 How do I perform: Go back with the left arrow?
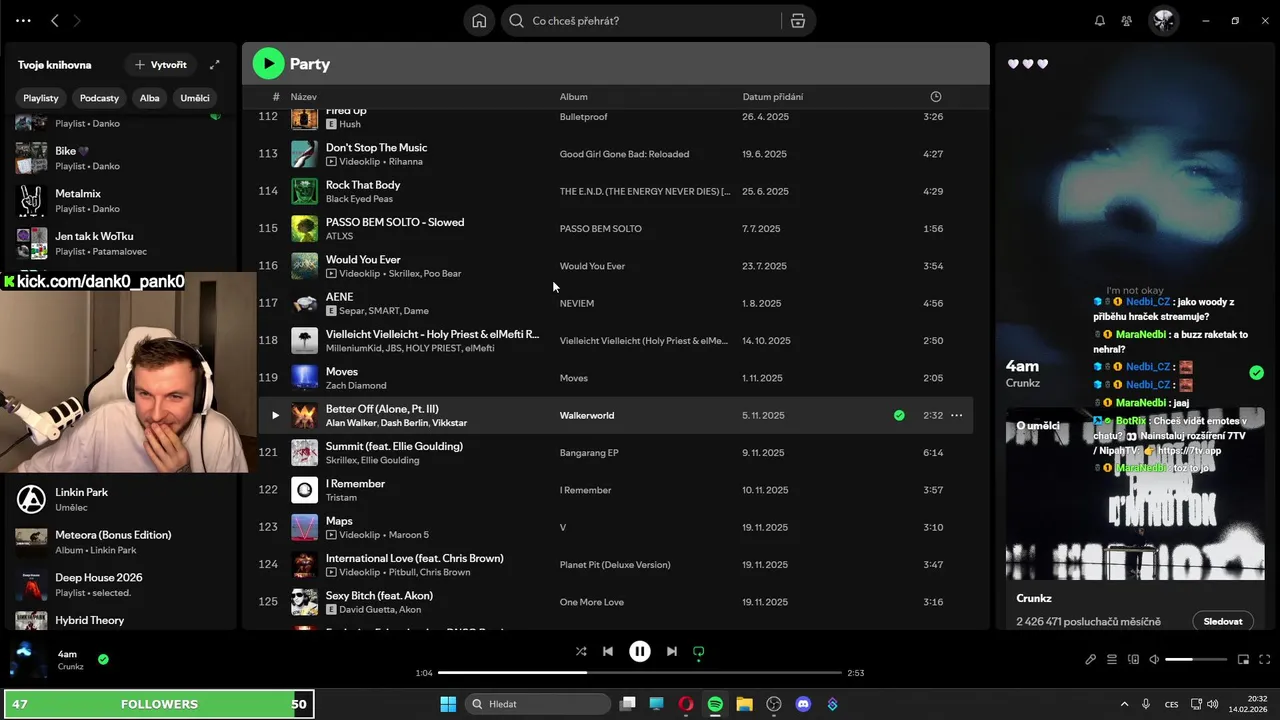pos(55,21)
